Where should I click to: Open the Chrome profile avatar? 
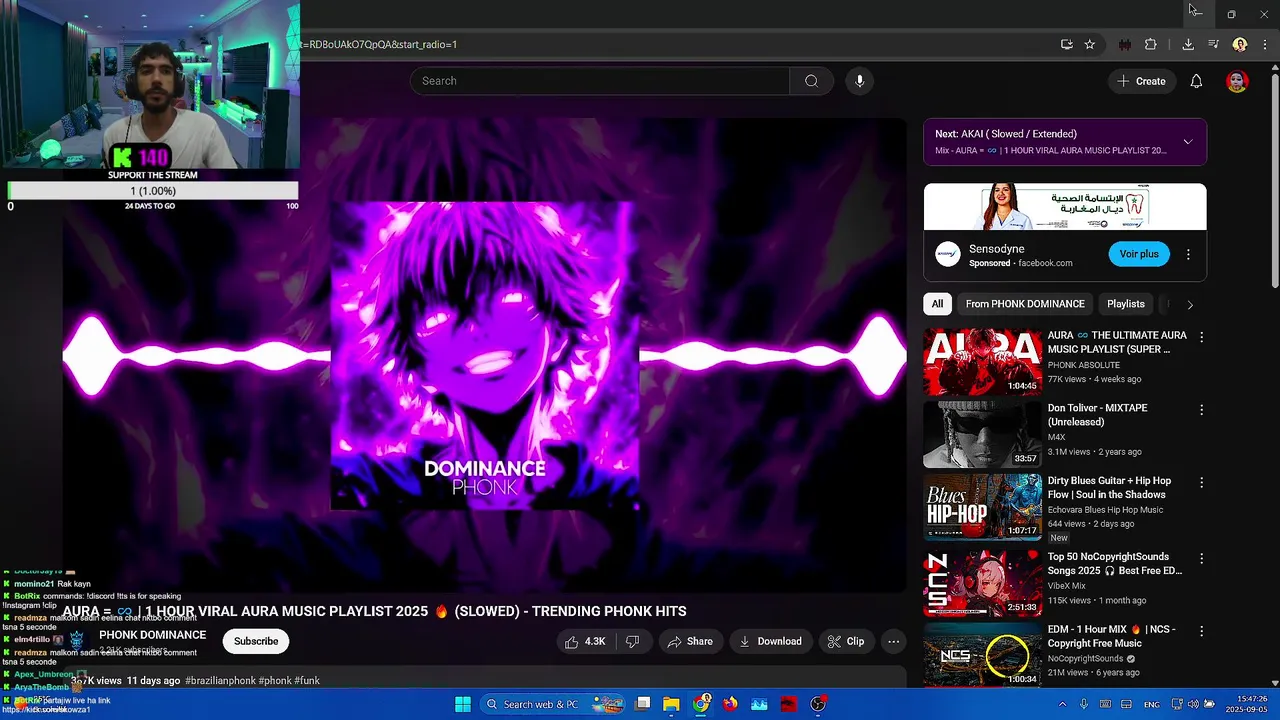[1240, 44]
